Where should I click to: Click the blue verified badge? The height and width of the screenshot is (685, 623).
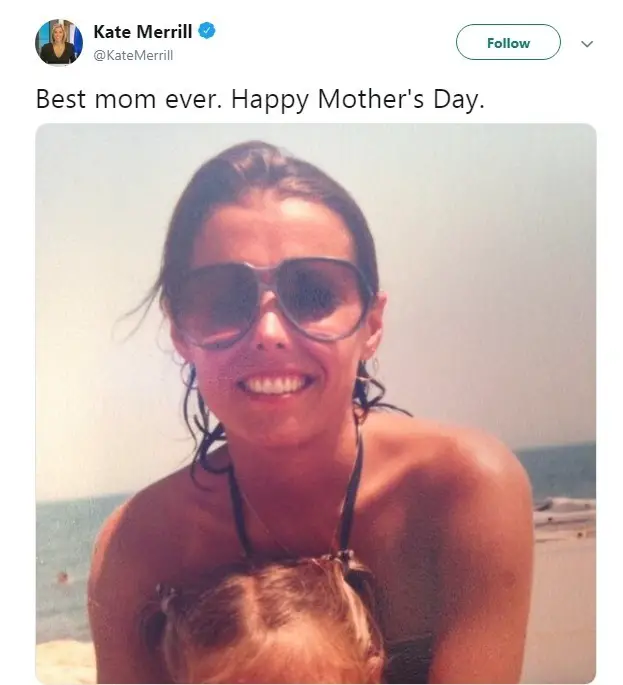click(x=207, y=31)
